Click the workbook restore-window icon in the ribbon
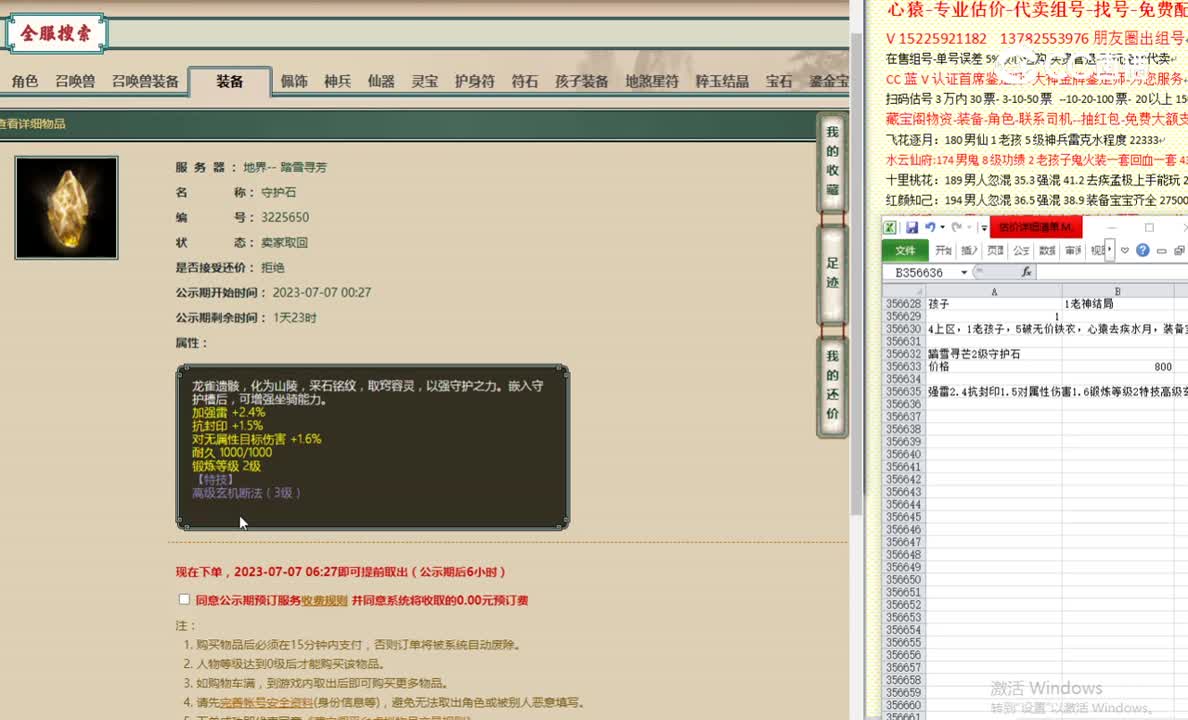Image resolution: width=1188 pixels, height=720 pixels. [x=1179, y=250]
